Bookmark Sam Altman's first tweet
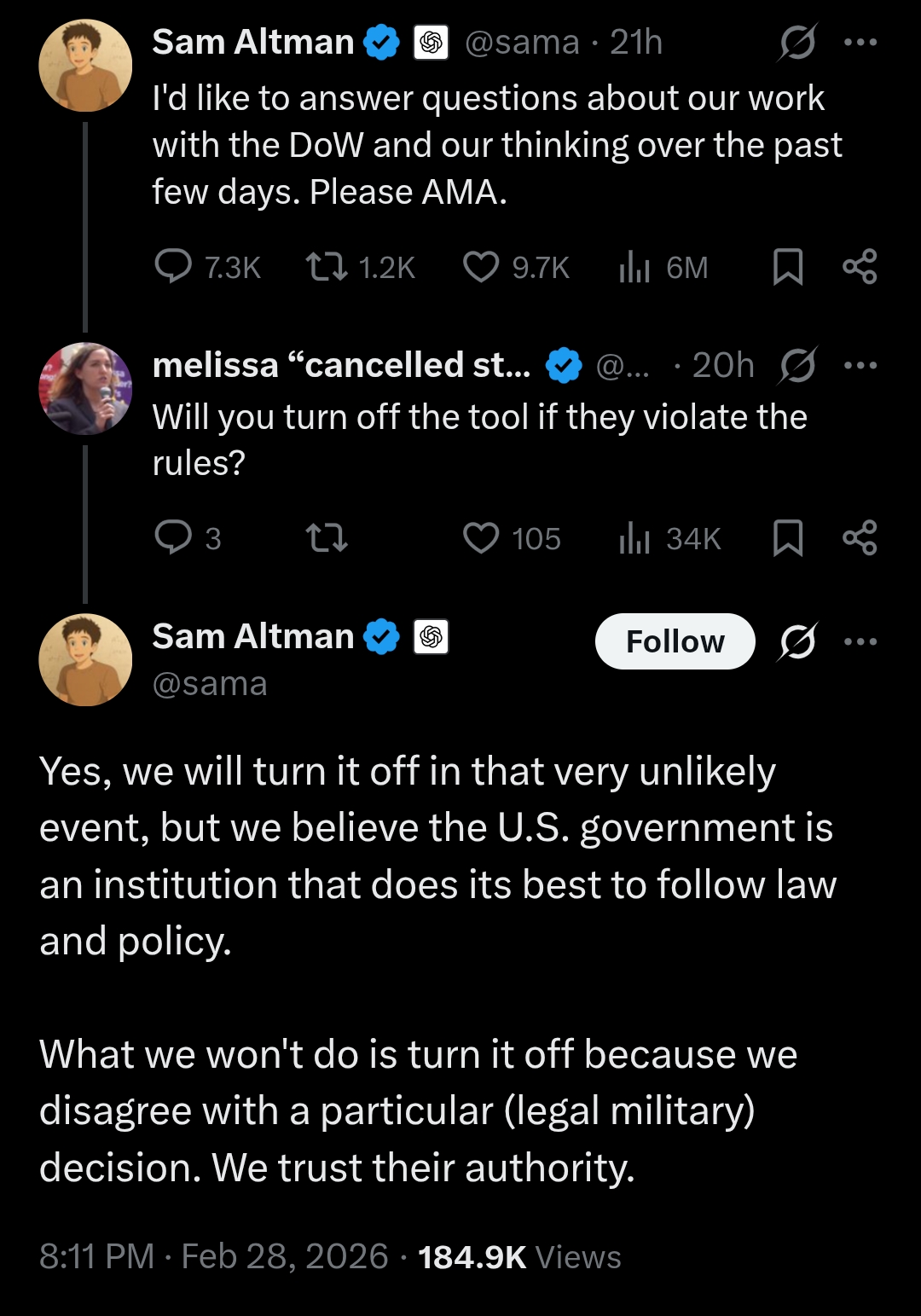This screenshot has width=921, height=1316. pos(787,267)
